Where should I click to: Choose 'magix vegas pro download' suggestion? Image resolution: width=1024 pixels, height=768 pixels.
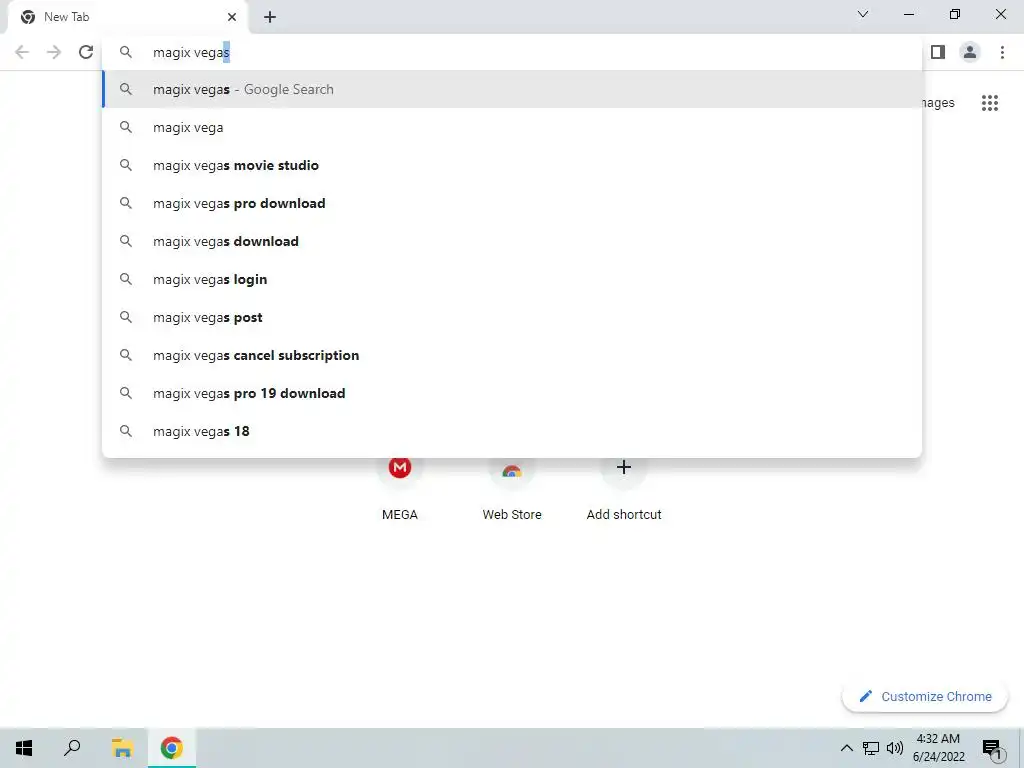[x=512, y=203]
